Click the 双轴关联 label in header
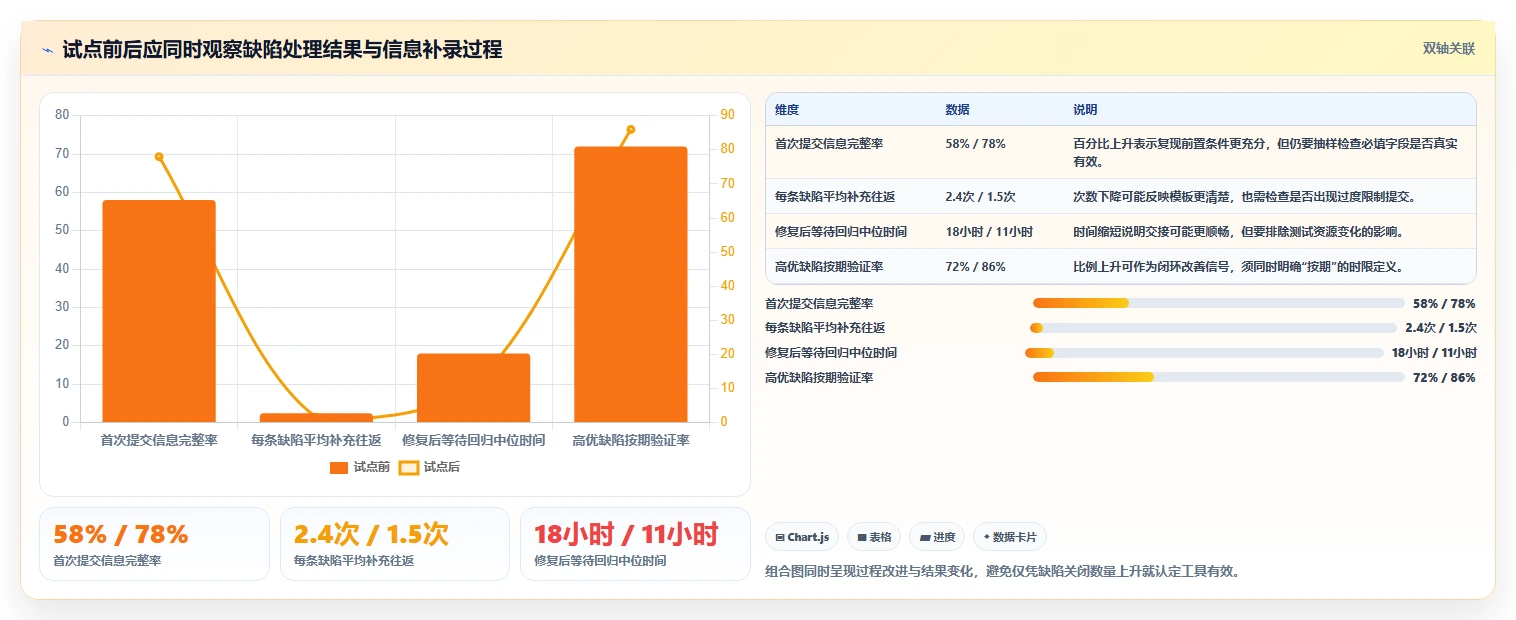Screen dimensions: 1516x620 coord(1449,49)
